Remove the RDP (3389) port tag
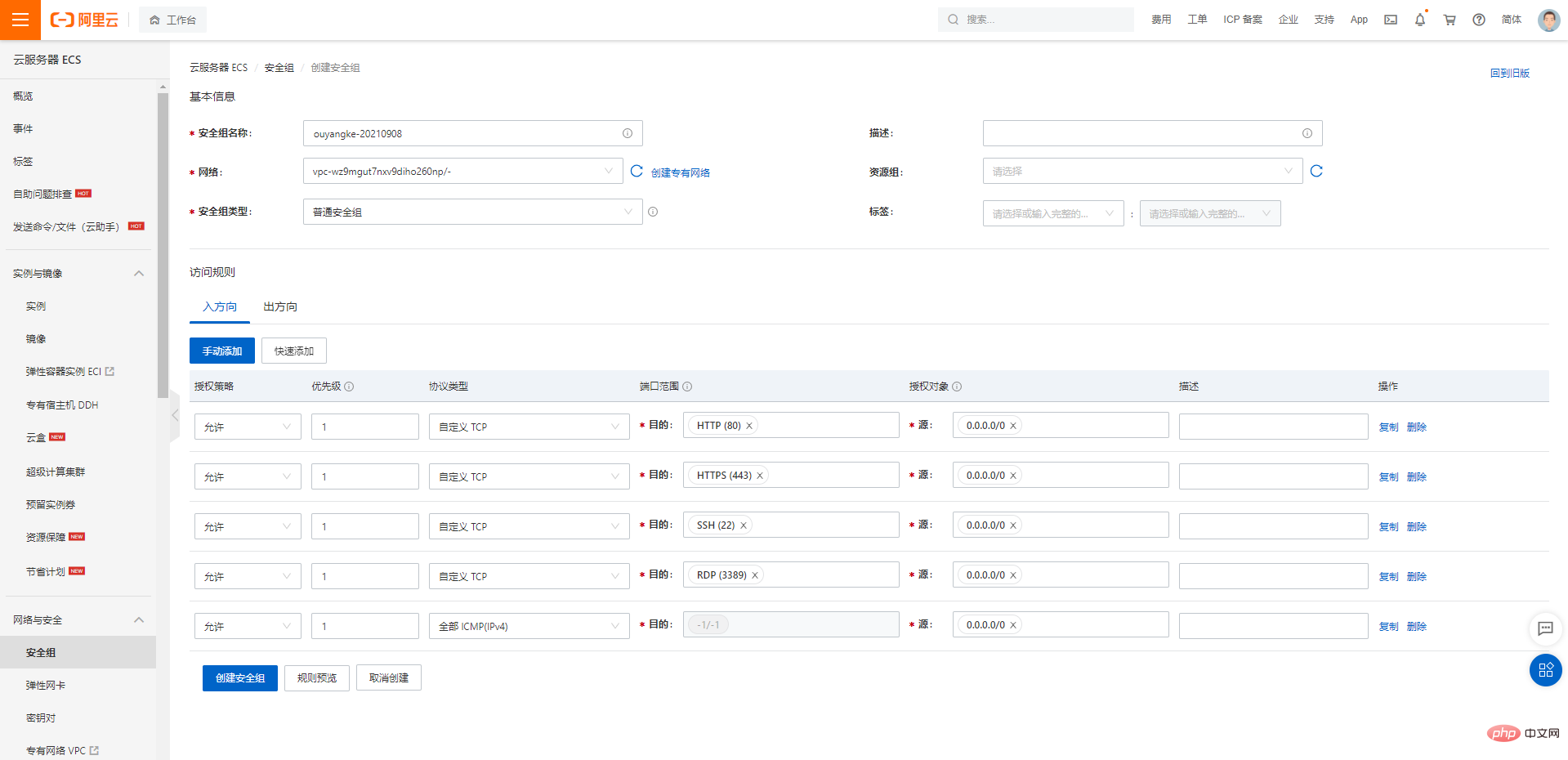Viewport: 1568px width, 760px height. pyautogui.click(x=755, y=575)
